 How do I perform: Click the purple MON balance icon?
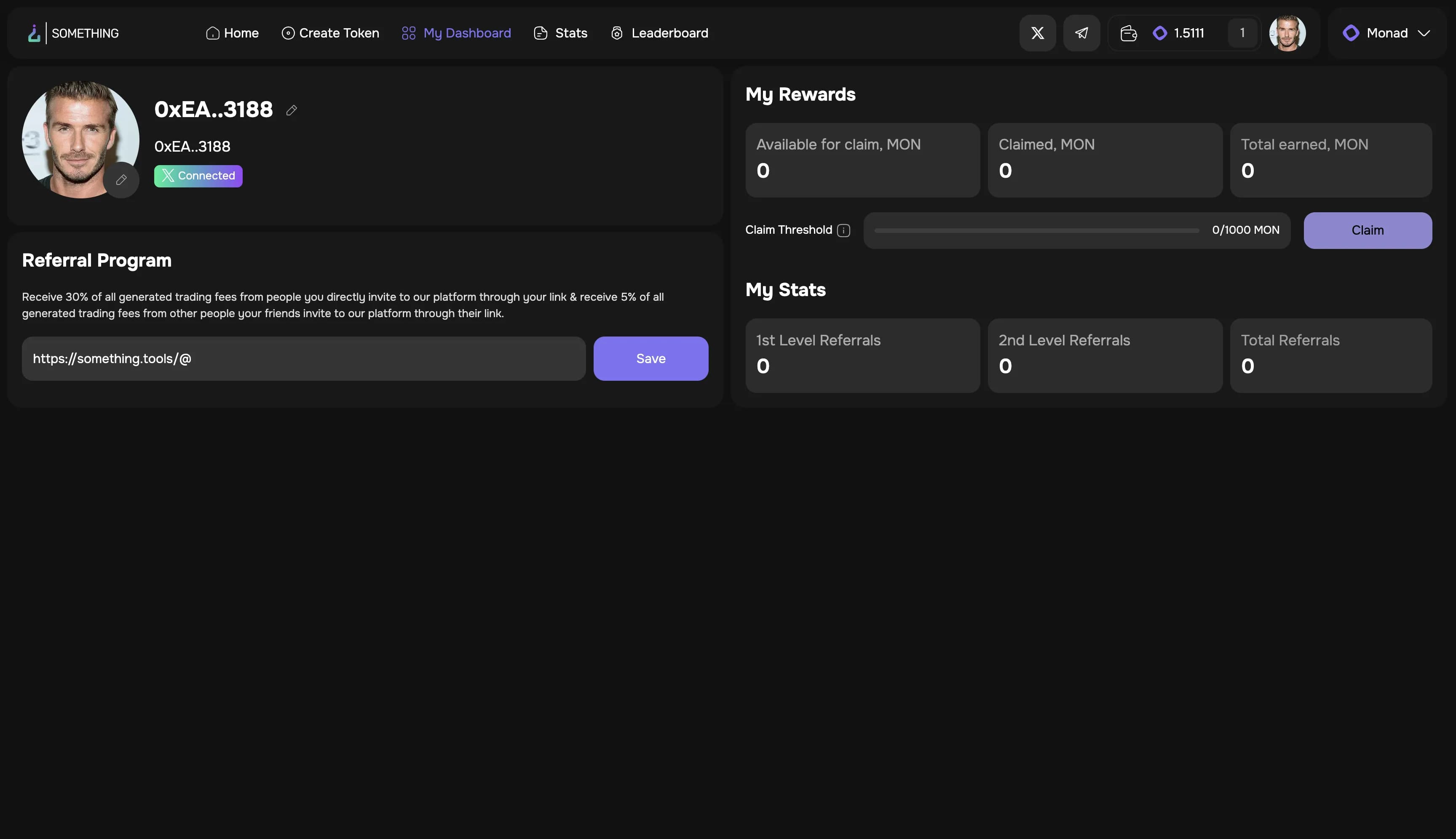pyautogui.click(x=1160, y=33)
